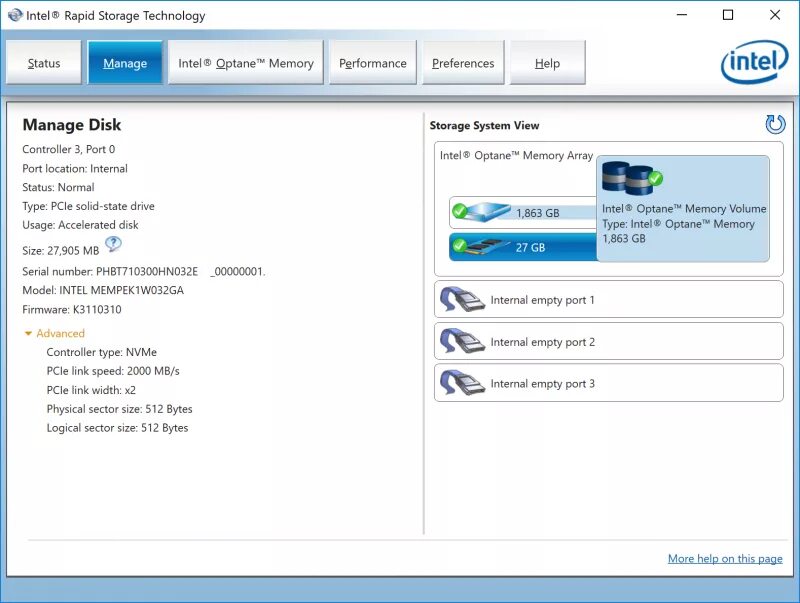Click Controller 3, Port 0 text
This screenshot has width=800, height=603.
click(69, 149)
